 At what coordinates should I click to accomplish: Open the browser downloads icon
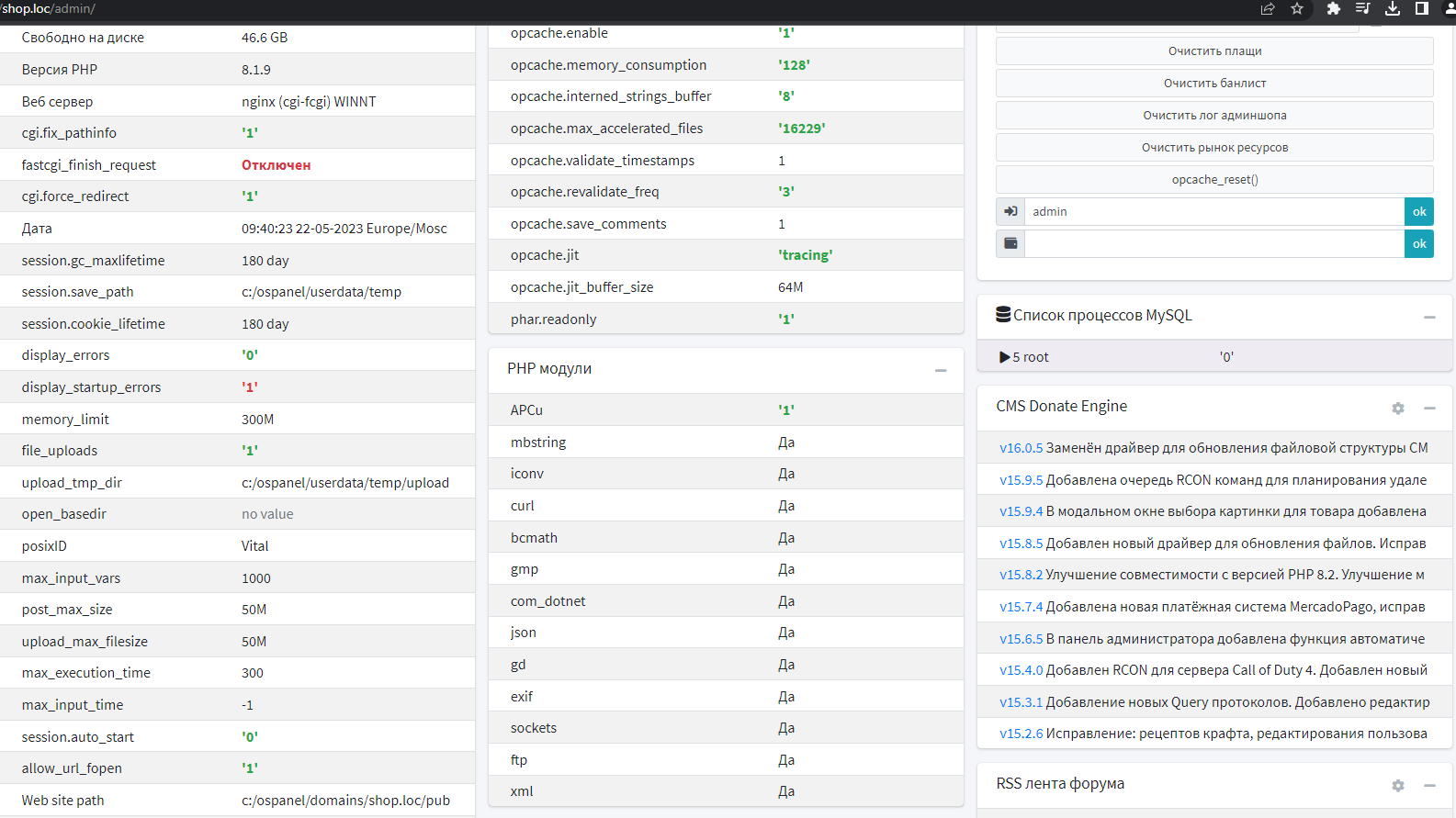pyautogui.click(x=1393, y=9)
